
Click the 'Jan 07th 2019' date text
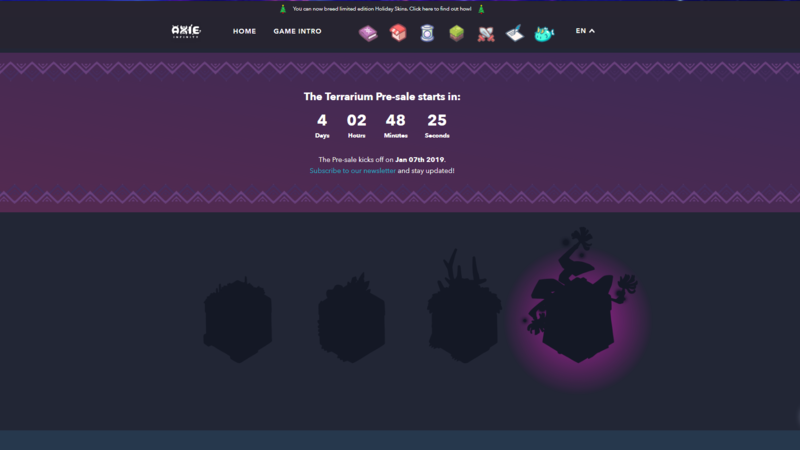click(x=419, y=160)
